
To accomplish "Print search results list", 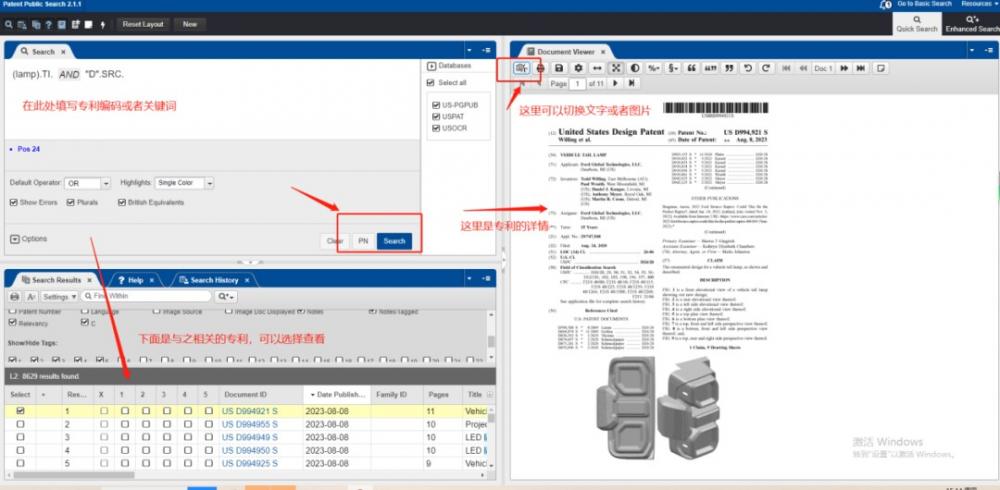I will point(15,297).
